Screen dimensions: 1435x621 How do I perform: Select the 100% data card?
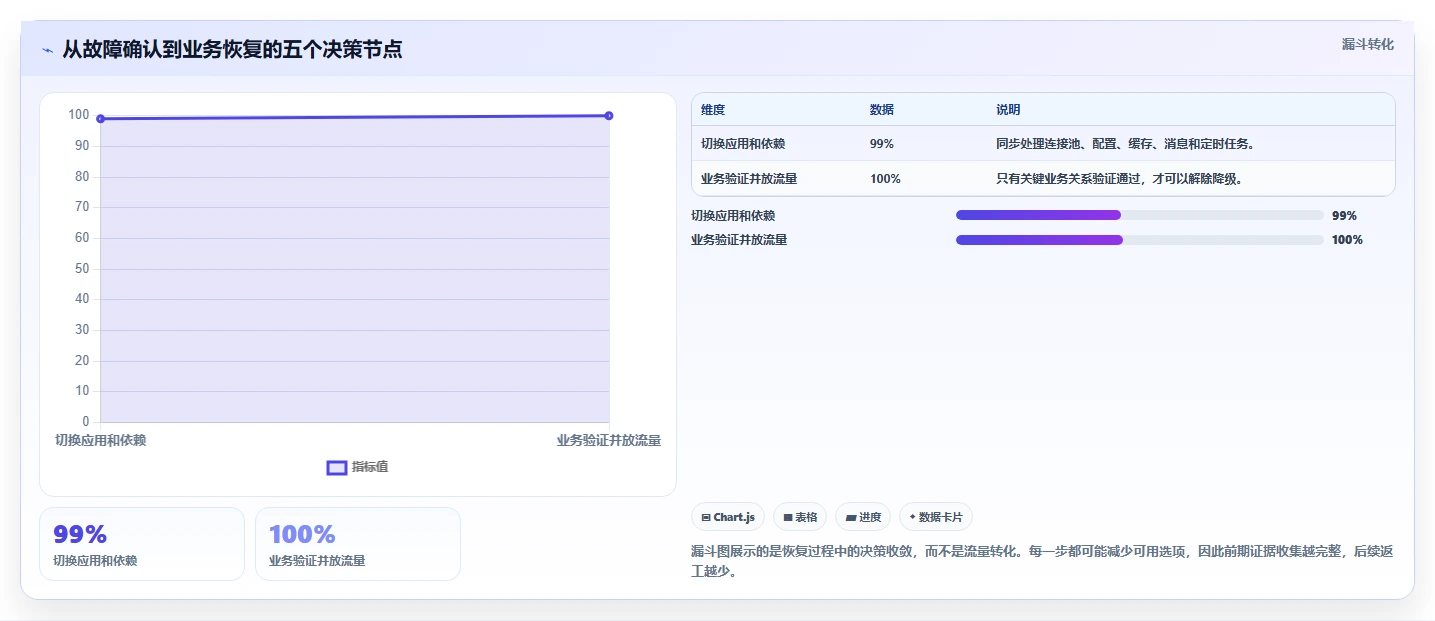[x=358, y=544]
